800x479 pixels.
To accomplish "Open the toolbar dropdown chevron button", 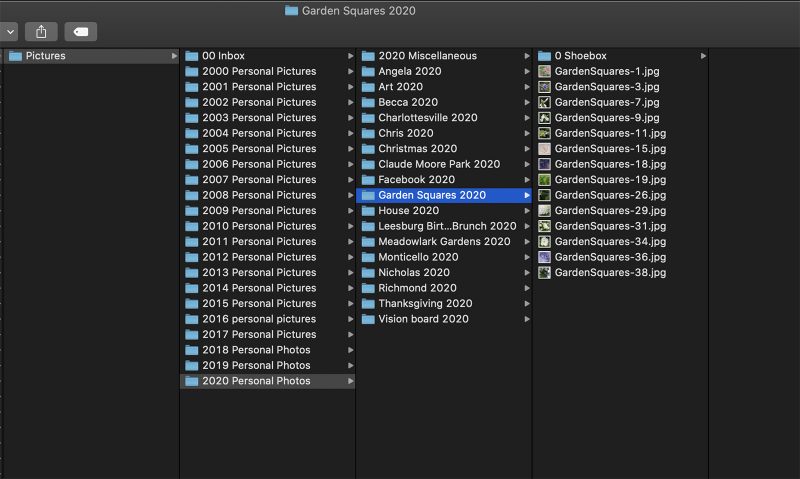I will coord(9,32).
